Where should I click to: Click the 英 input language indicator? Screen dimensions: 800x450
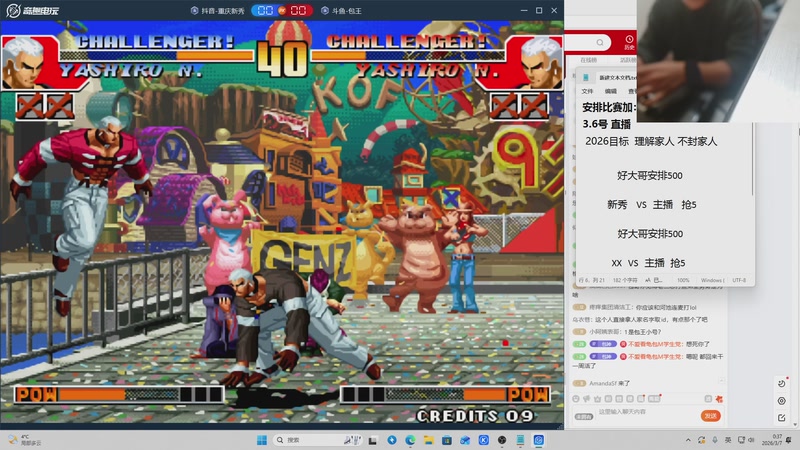click(x=728, y=440)
